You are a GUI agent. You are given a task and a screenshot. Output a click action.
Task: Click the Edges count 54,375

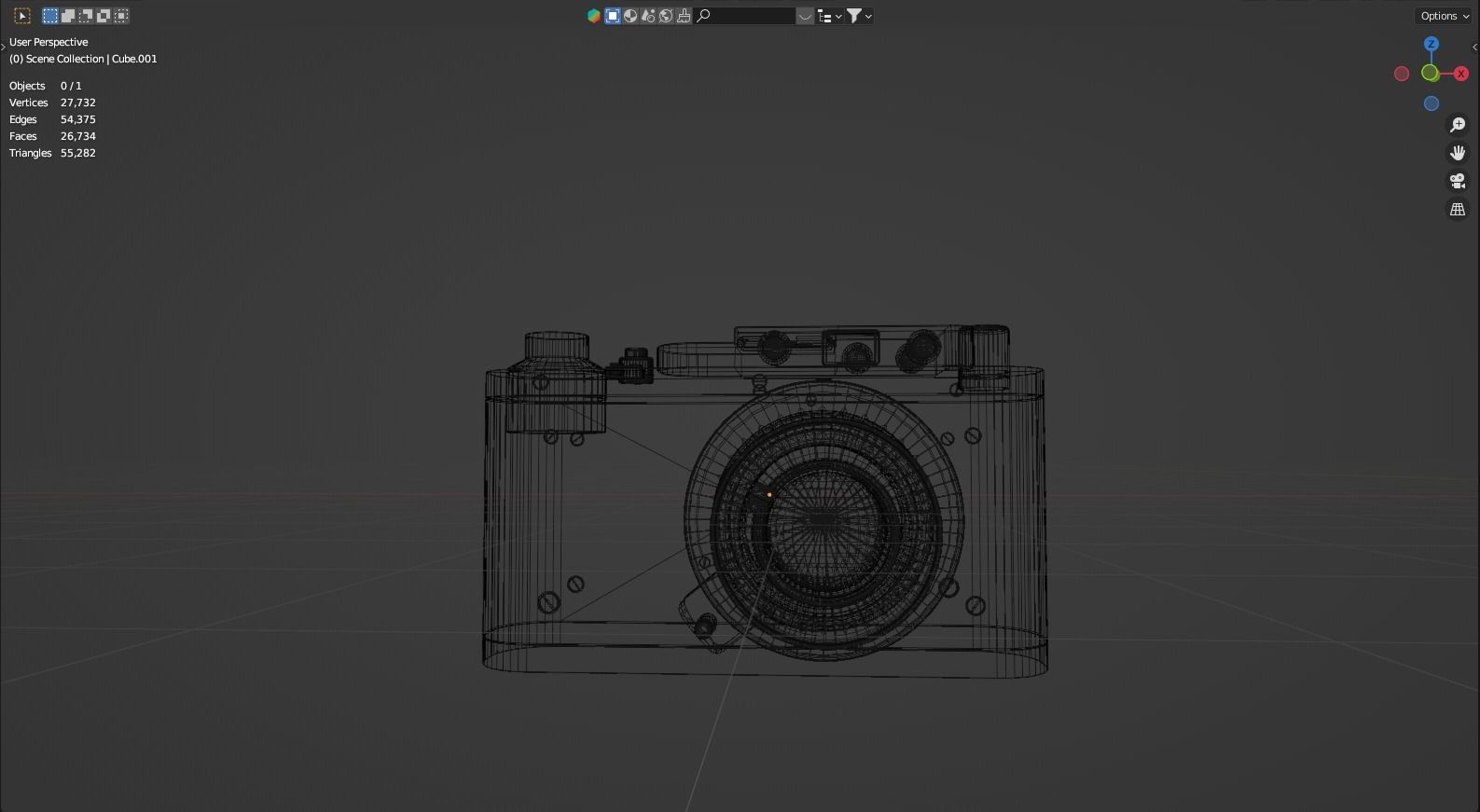pyautogui.click(x=78, y=119)
